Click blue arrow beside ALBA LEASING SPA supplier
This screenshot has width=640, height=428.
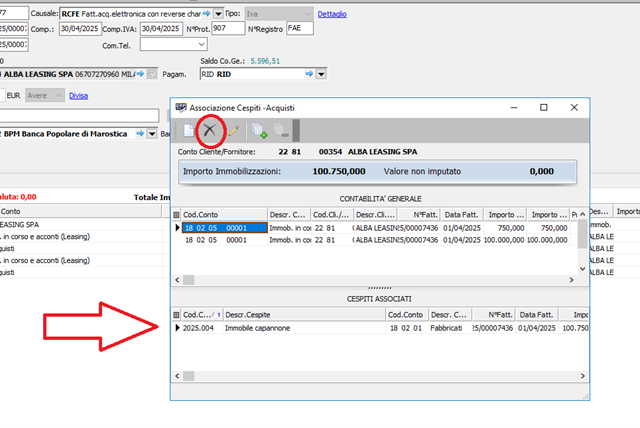click(x=139, y=74)
